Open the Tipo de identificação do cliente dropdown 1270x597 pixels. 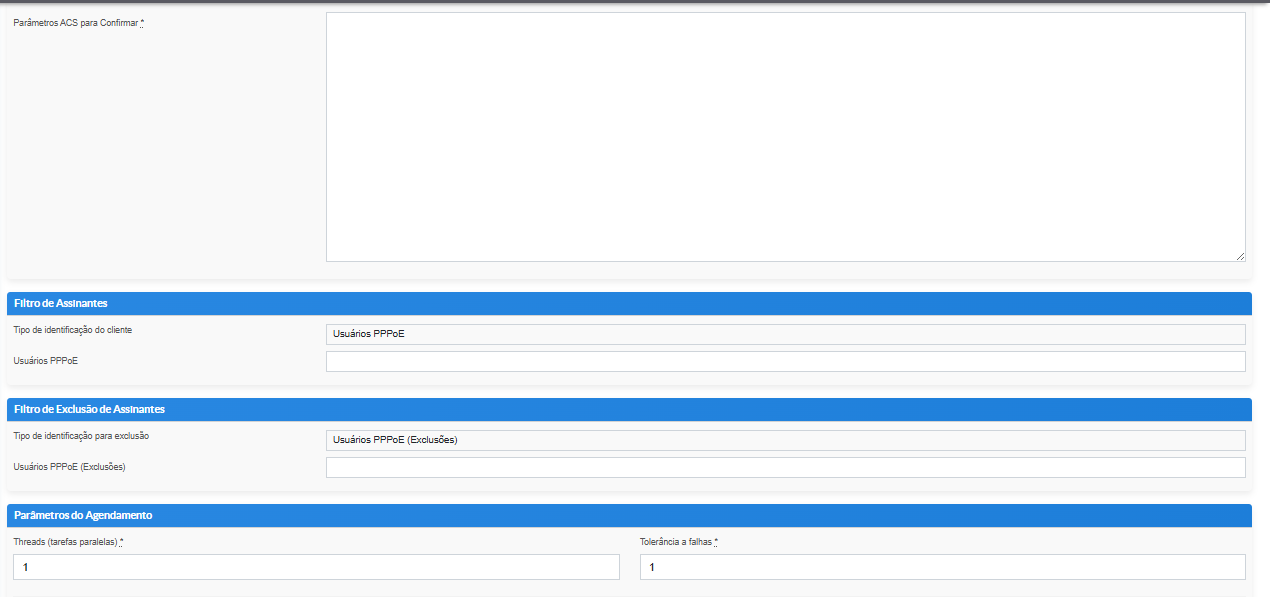click(785, 334)
